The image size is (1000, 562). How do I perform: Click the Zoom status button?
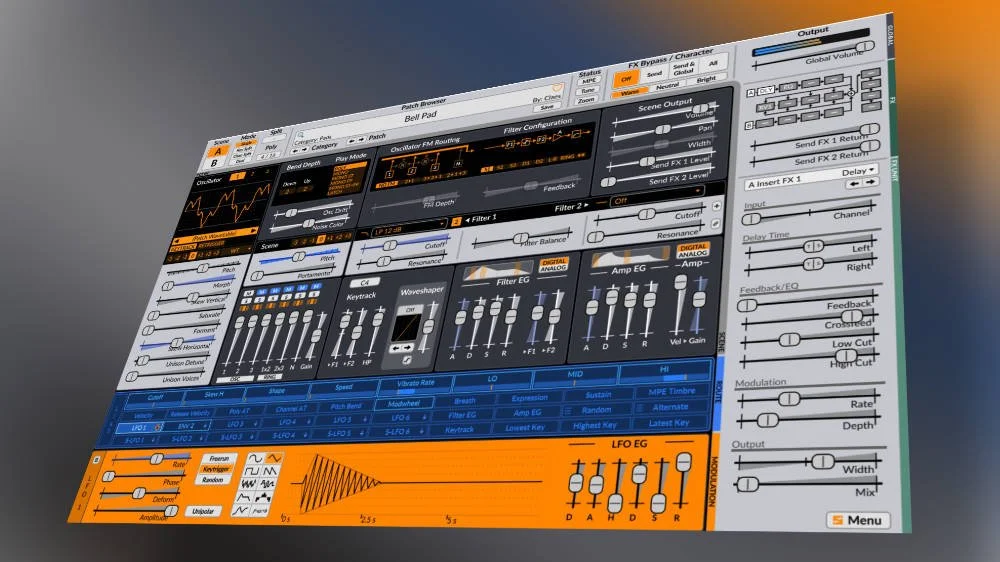click(x=586, y=100)
